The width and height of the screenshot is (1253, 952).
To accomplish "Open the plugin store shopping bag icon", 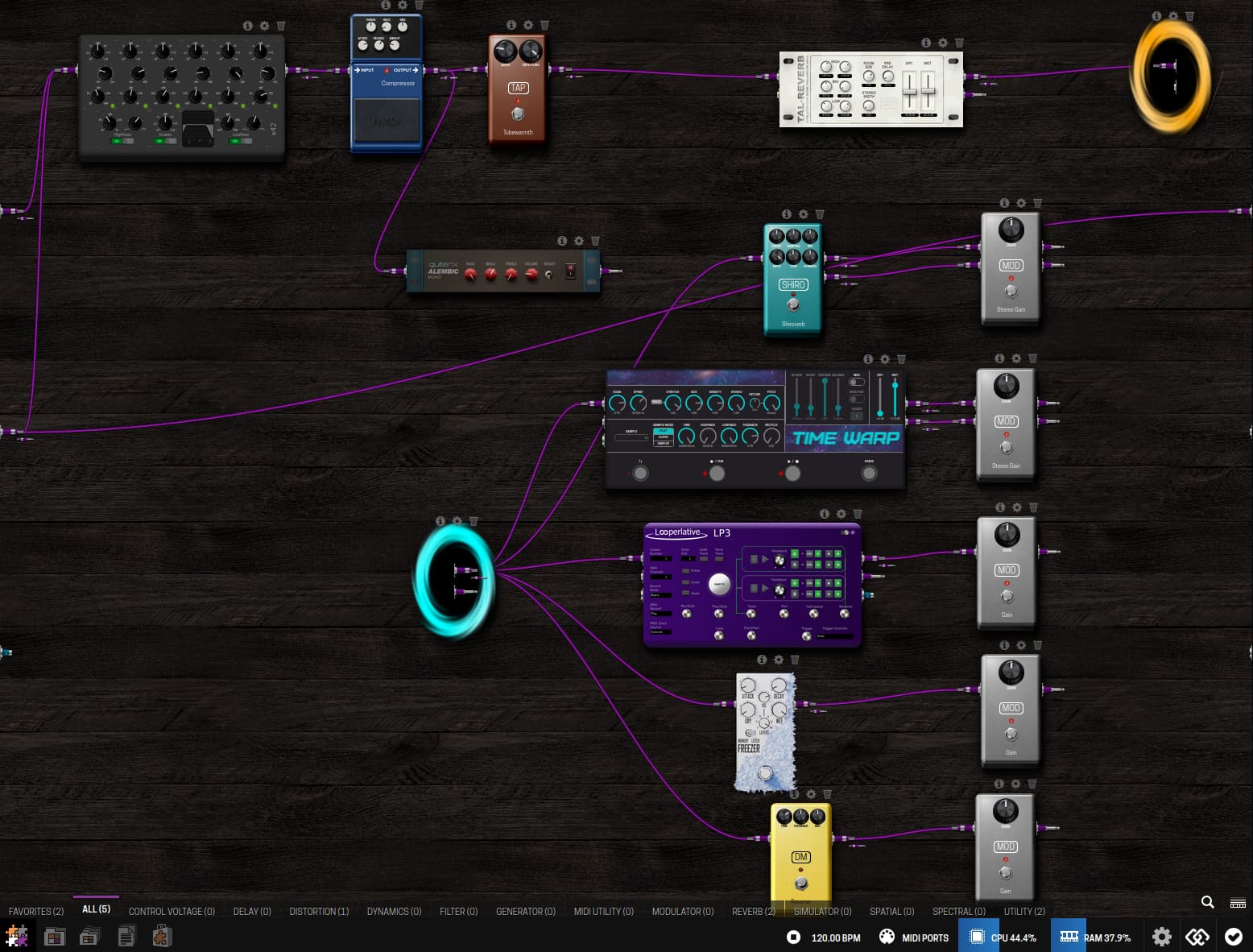I will point(162,937).
